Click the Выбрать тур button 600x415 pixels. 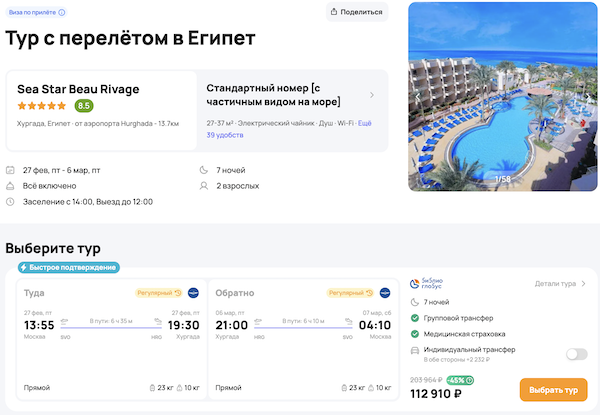pos(553,389)
